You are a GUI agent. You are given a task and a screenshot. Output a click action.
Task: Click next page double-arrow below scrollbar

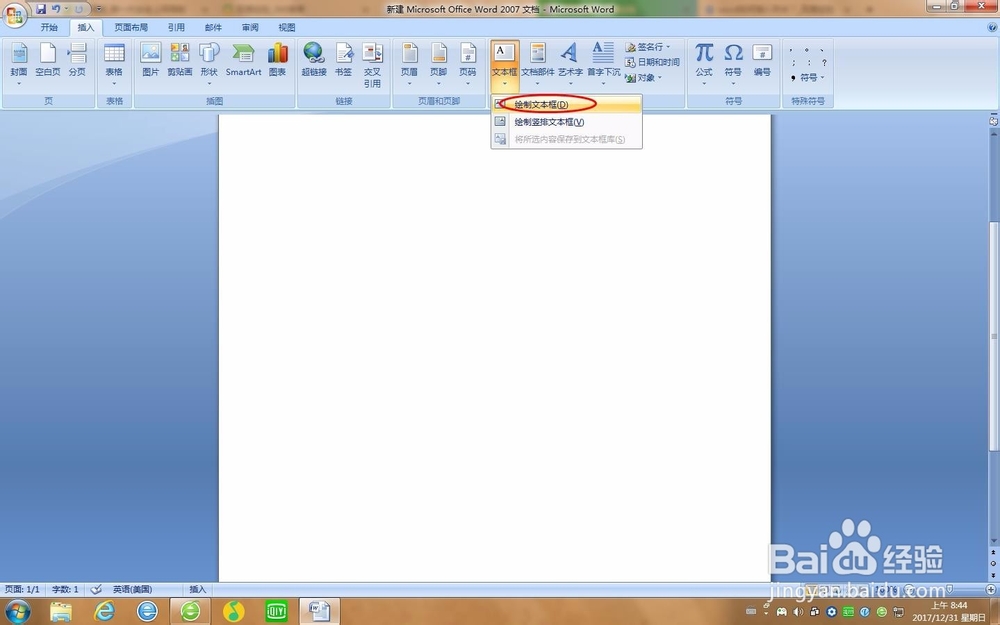click(x=994, y=575)
